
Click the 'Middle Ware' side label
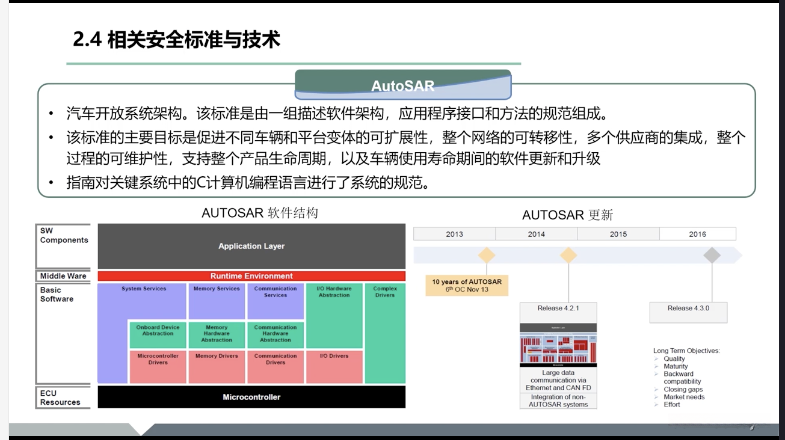[63, 276]
